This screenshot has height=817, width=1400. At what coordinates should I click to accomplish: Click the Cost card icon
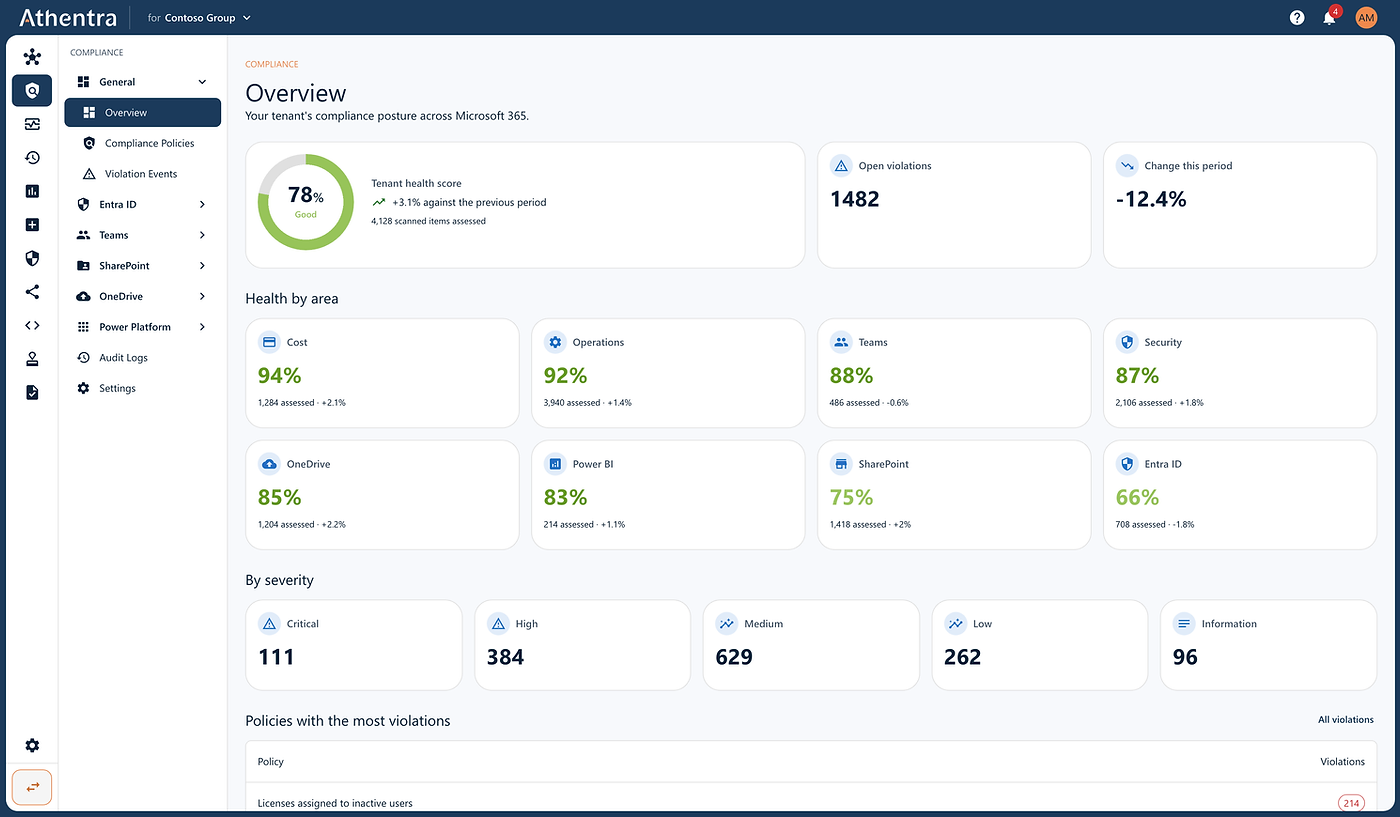pyautogui.click(x=269, y=342)
